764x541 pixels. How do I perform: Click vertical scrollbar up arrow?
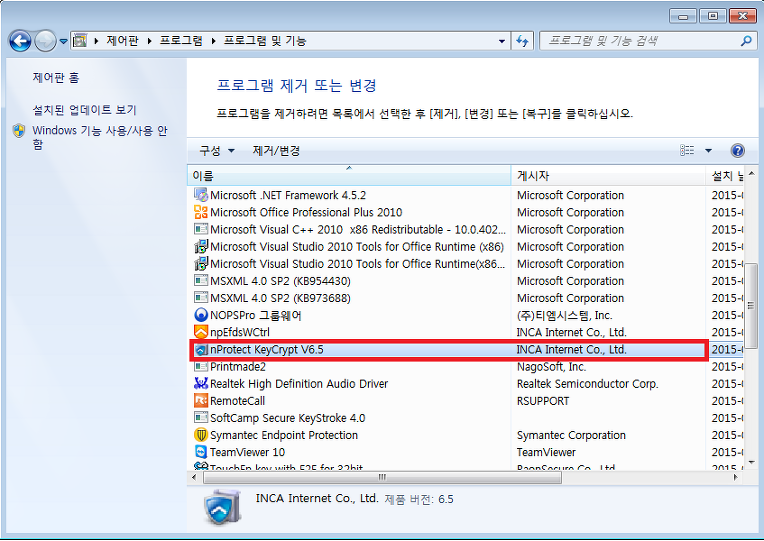pos(751,174)
